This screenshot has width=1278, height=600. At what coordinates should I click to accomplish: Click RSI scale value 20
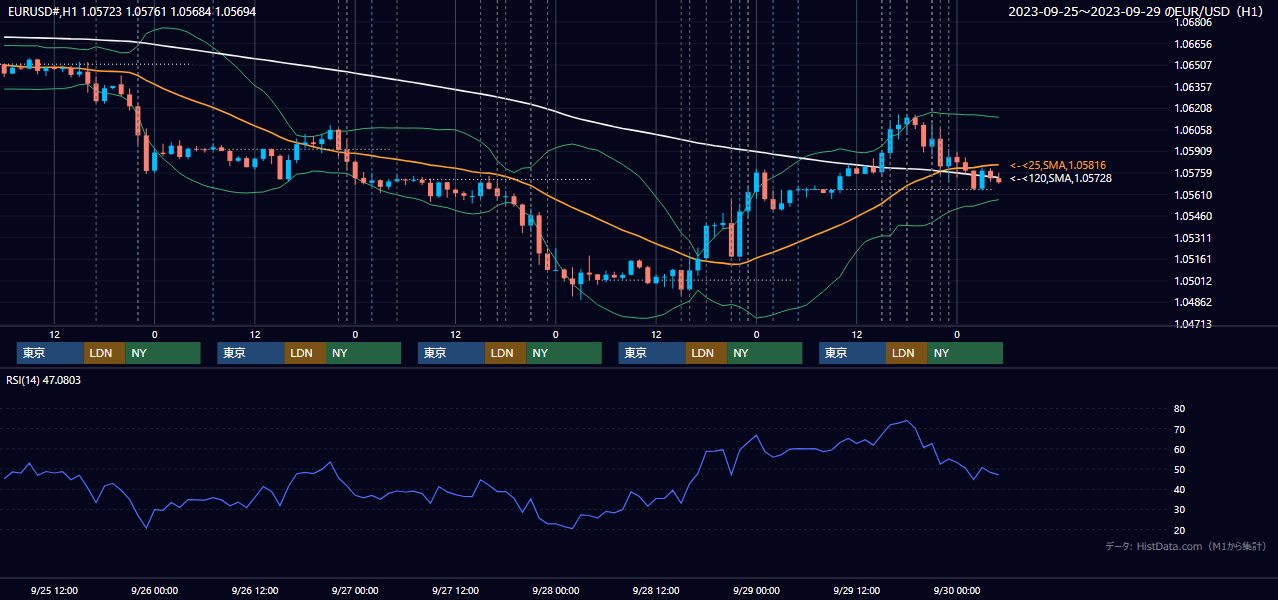(x=1179, y=530)
